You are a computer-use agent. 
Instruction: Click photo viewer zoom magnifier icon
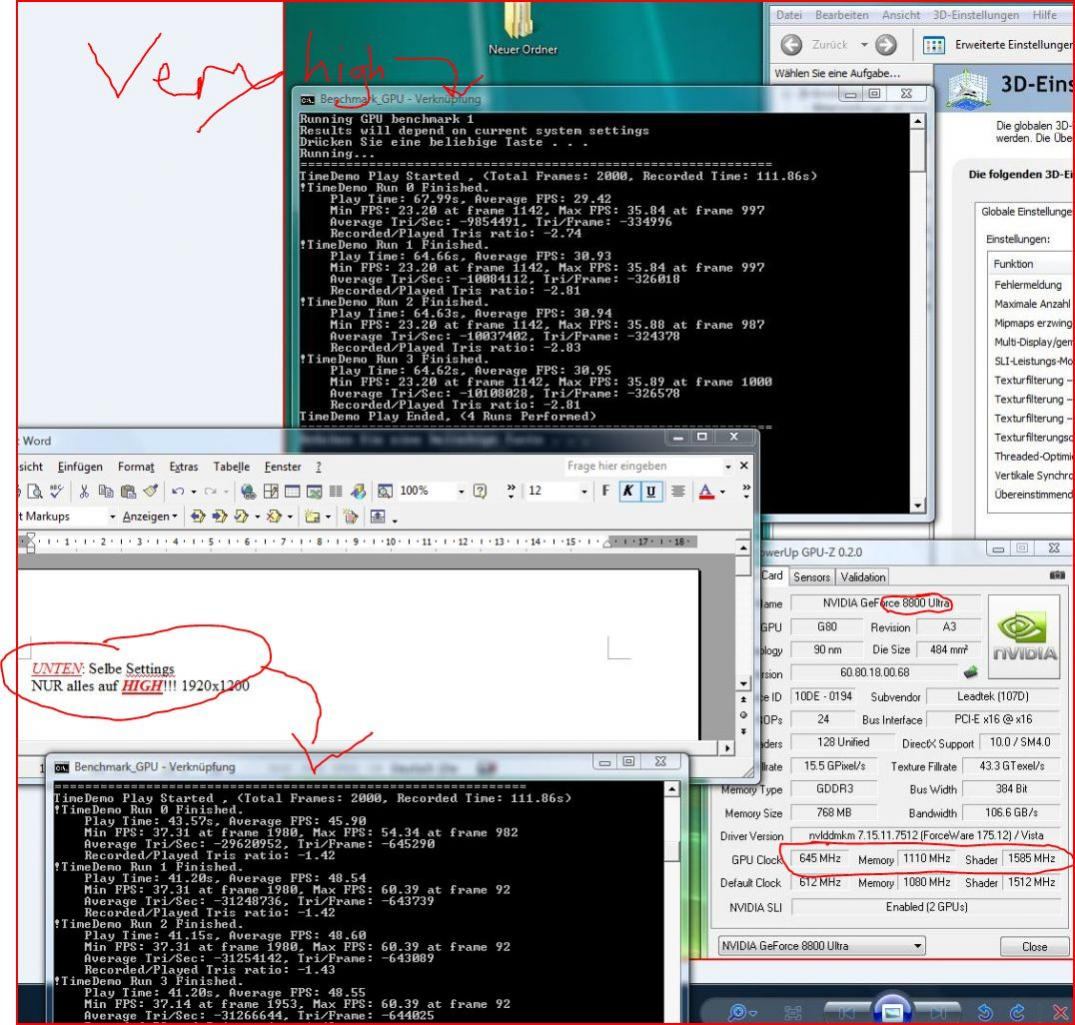tap(738, 1012)
